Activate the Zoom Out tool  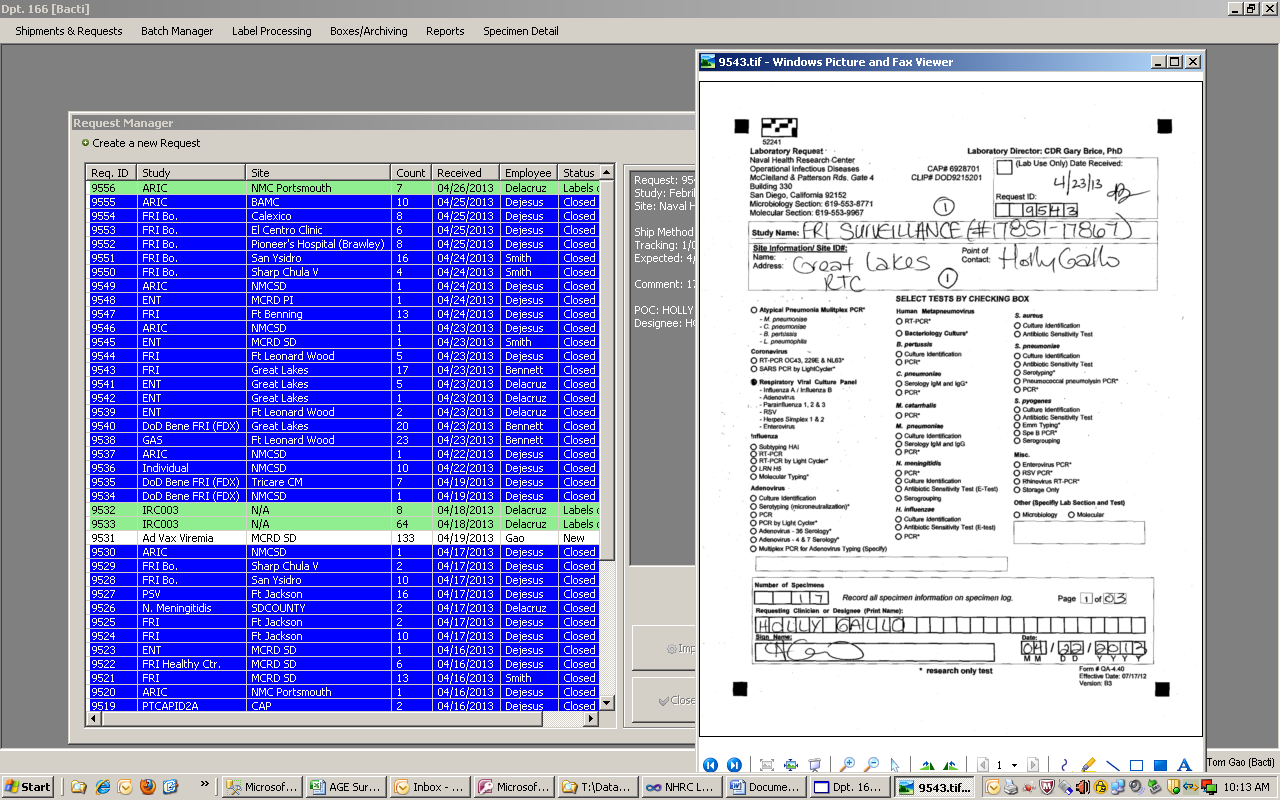click(871, 764)
